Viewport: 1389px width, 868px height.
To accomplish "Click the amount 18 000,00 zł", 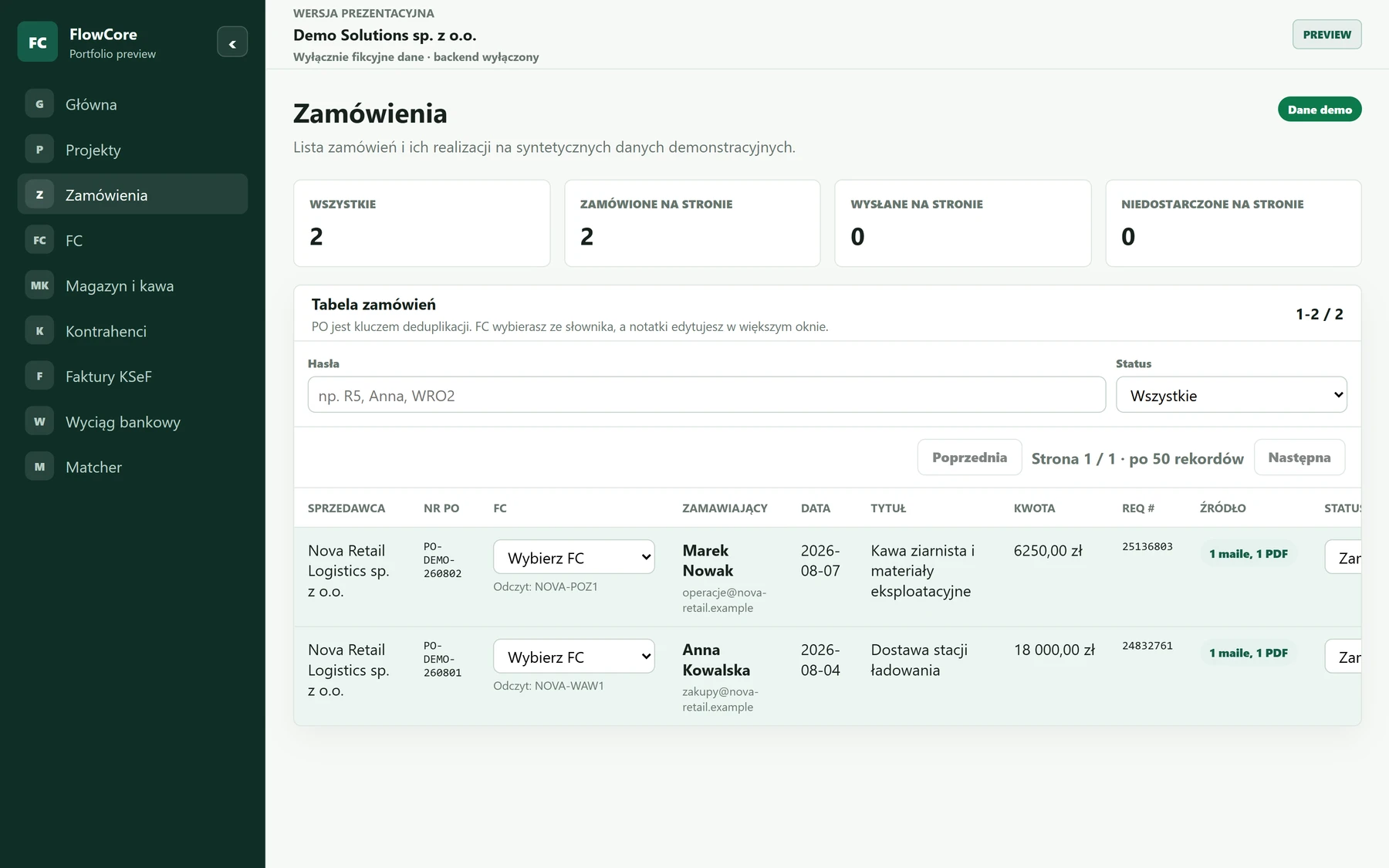I will [x=1054, y=650].
